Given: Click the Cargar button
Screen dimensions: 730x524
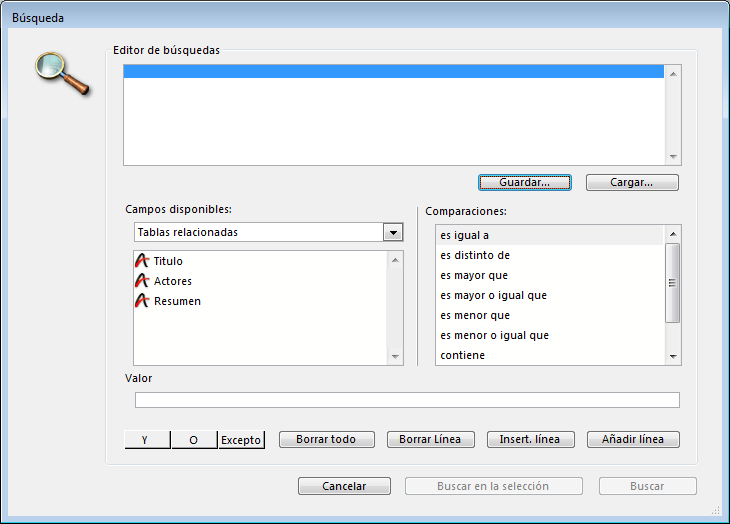Looking at the screenshot, I should pyautogui.click(x=632, y=183).
